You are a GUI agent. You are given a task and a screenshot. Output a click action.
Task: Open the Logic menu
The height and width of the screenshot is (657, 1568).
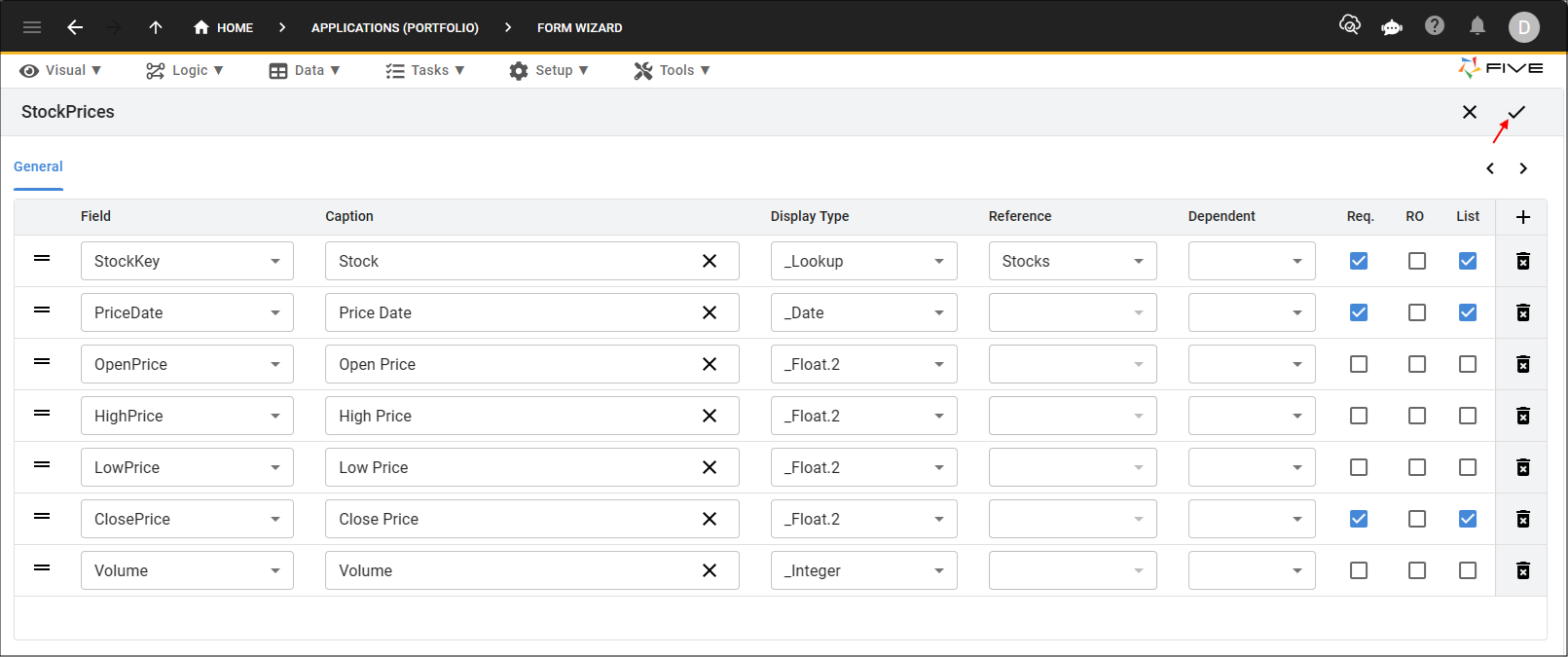(185, 70)
